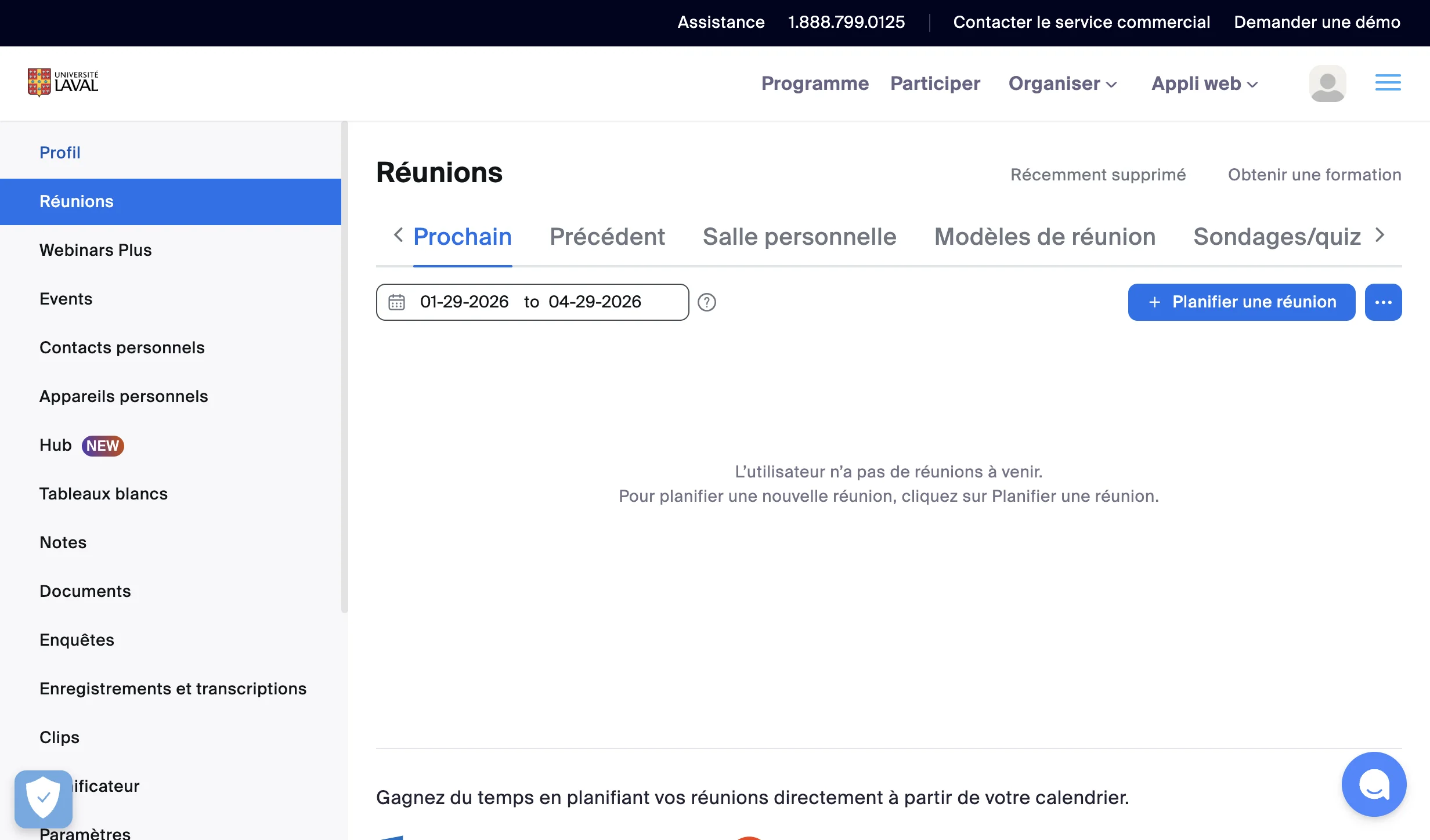Click the privacy shield icon
Image resolution: width=1430 pixels, height=840 pixels.
(x=43, y=799)
